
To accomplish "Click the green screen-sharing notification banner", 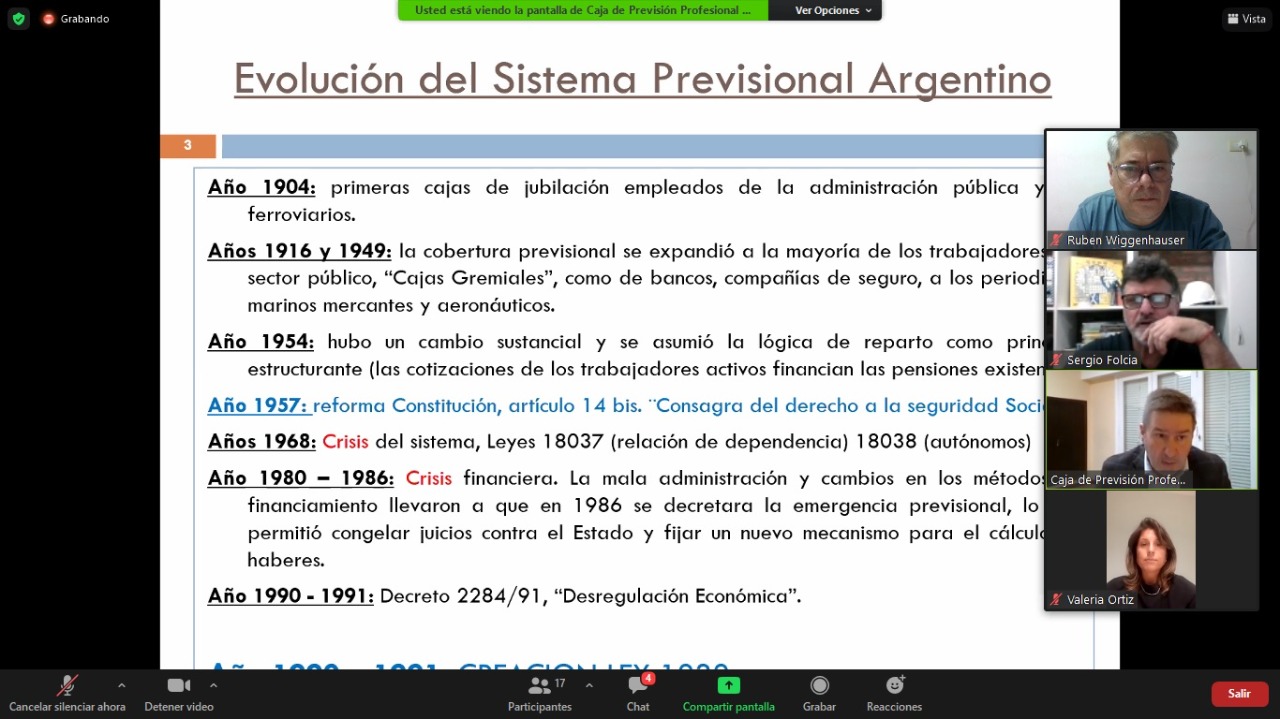I will pos(583,10).
